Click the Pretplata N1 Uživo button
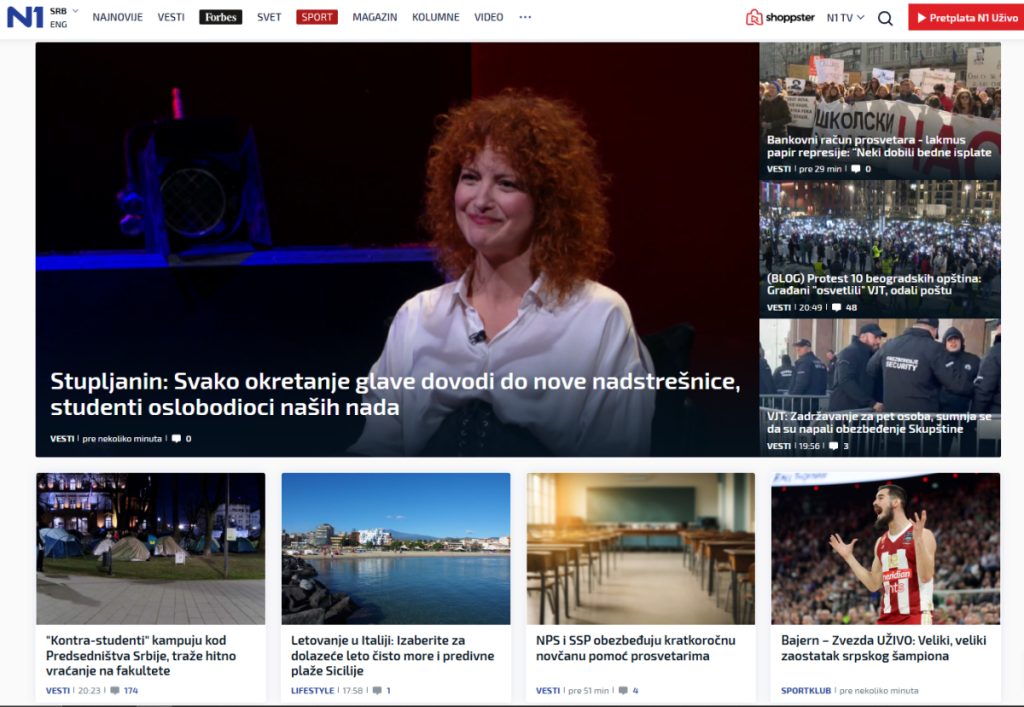Image resolution: width=1024 pixels, height=707 pixels. coord(964,18)
